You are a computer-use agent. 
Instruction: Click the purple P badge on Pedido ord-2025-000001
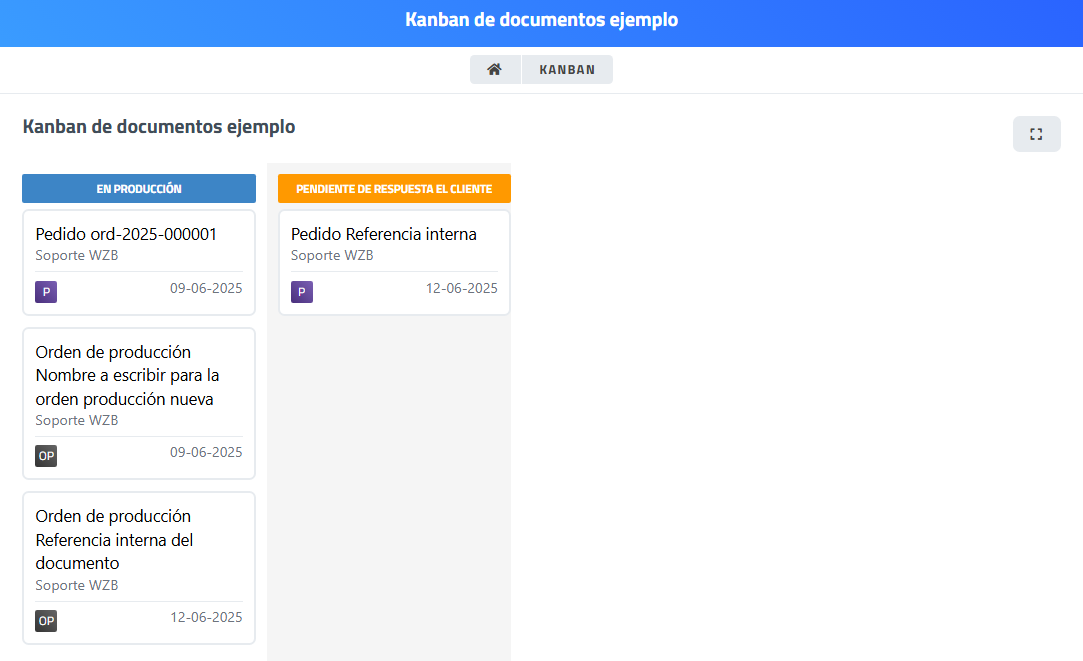click(46, 292)
